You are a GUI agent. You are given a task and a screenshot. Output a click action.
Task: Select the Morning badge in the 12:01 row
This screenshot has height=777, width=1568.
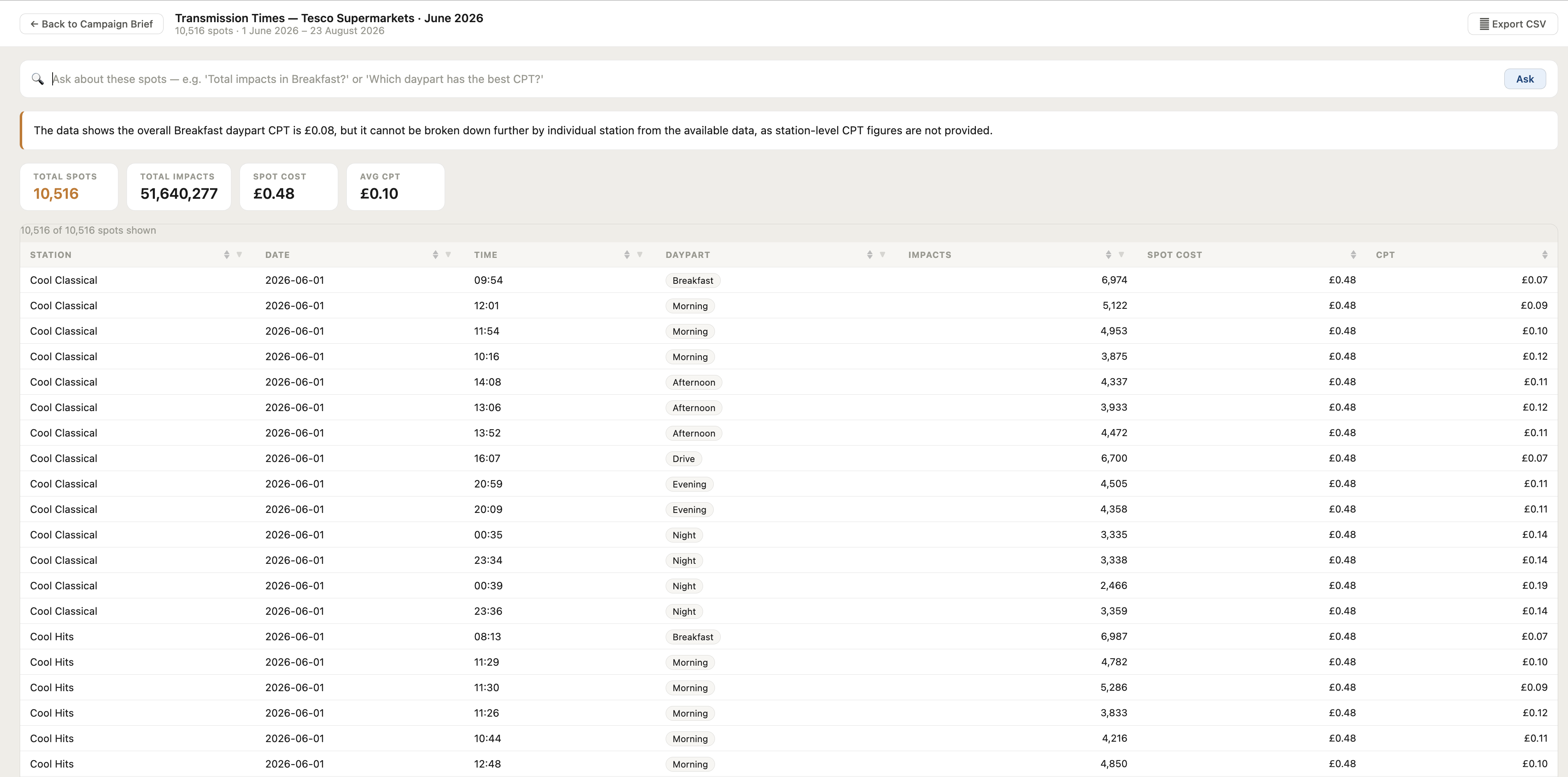click(x=689, y=306)
